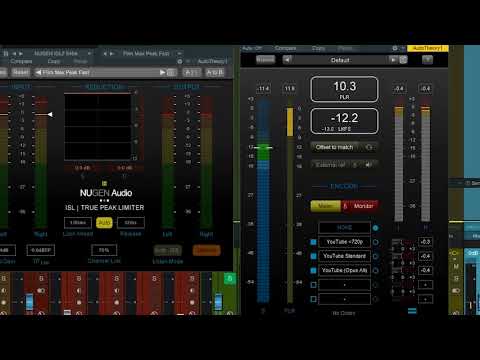480x360 pixels.
Task: Click the Offset to match button
Action: [334, 147]
